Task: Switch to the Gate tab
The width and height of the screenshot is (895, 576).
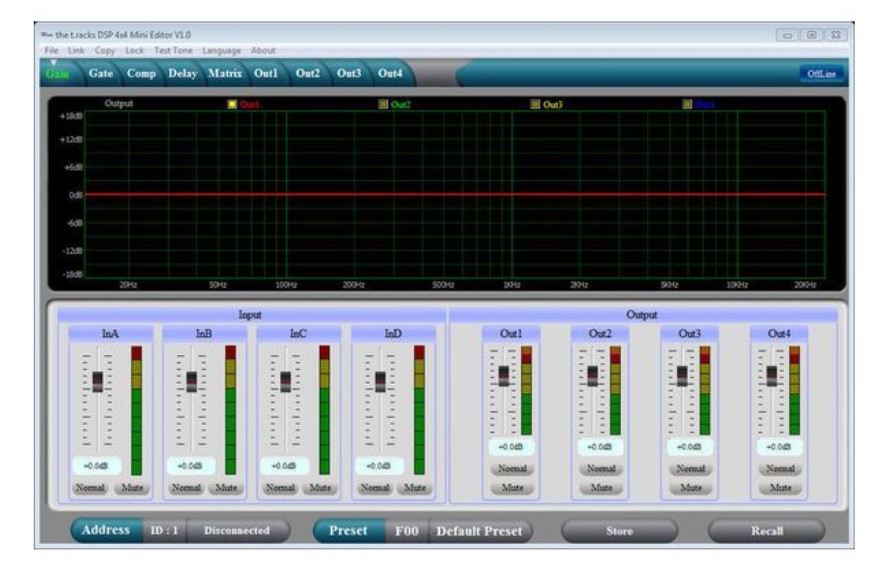Action: [x=101, y=74]
